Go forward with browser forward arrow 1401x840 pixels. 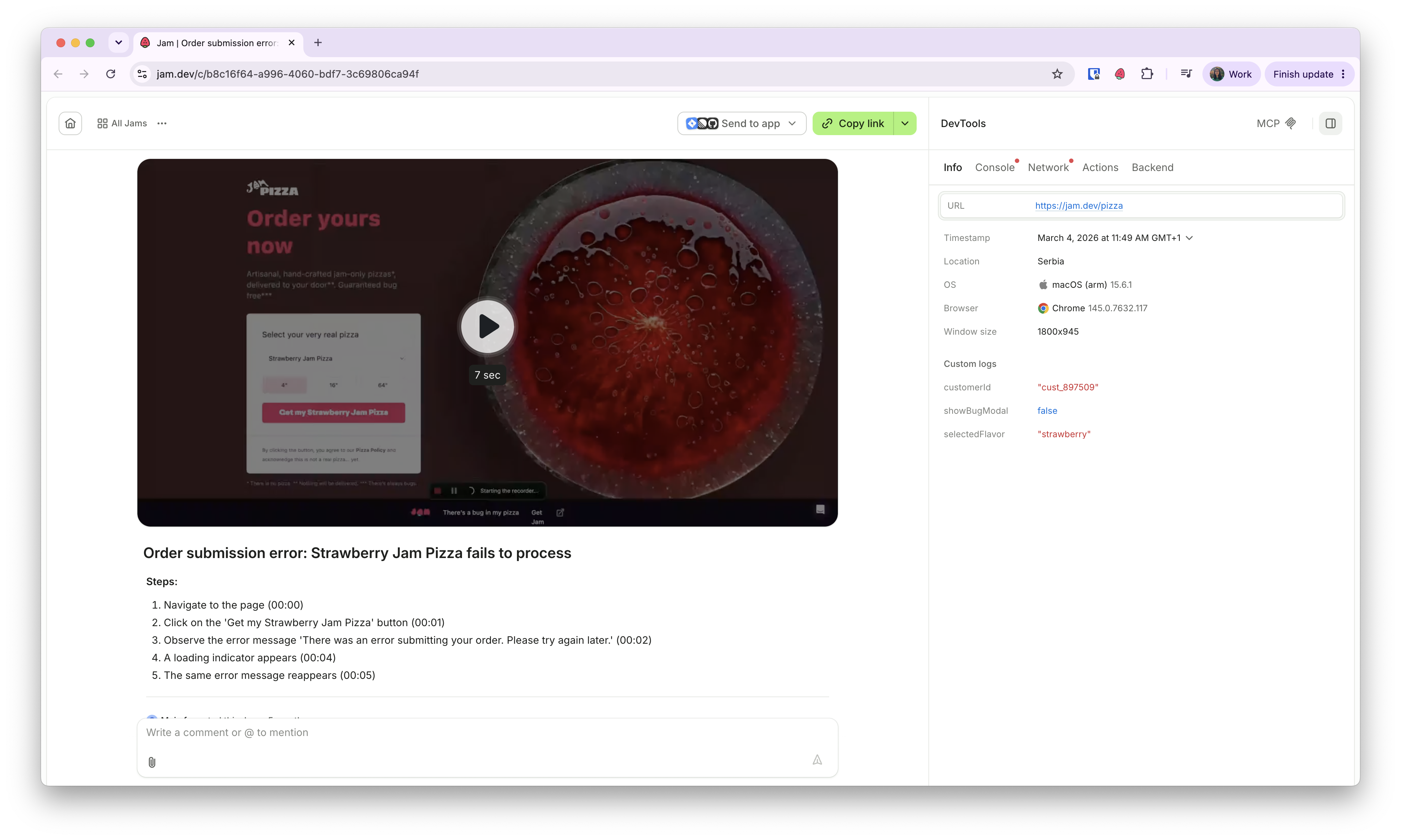click(x=84, y=74)
